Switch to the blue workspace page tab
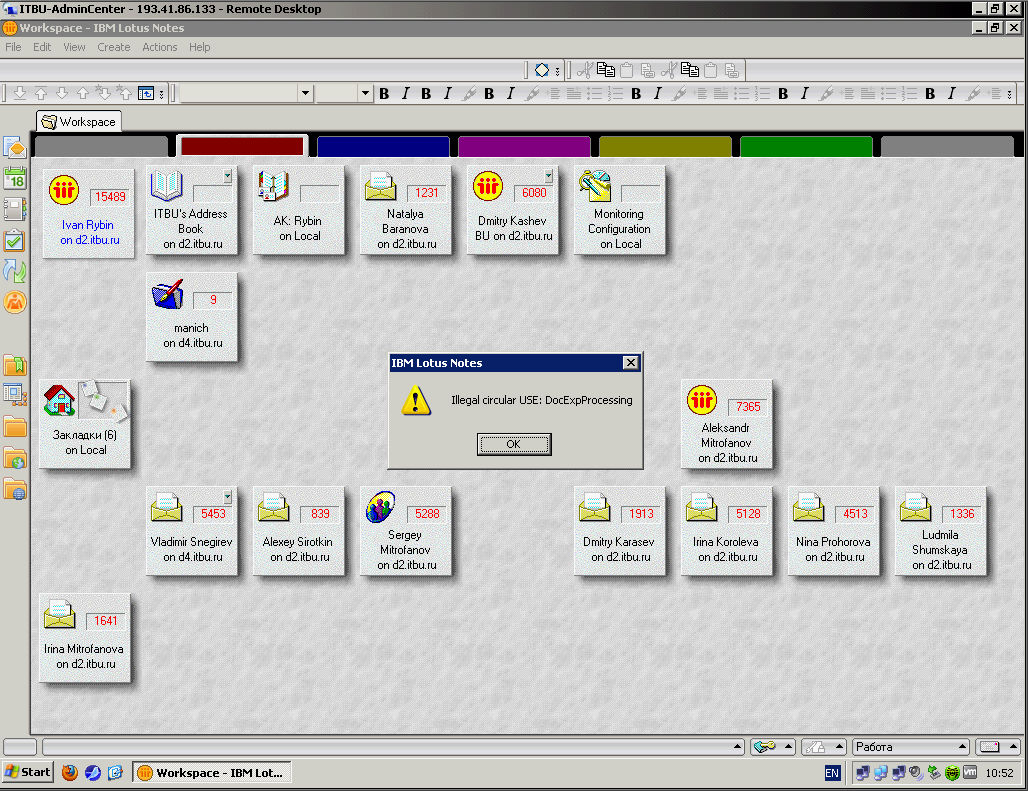 tap(384, 147)
